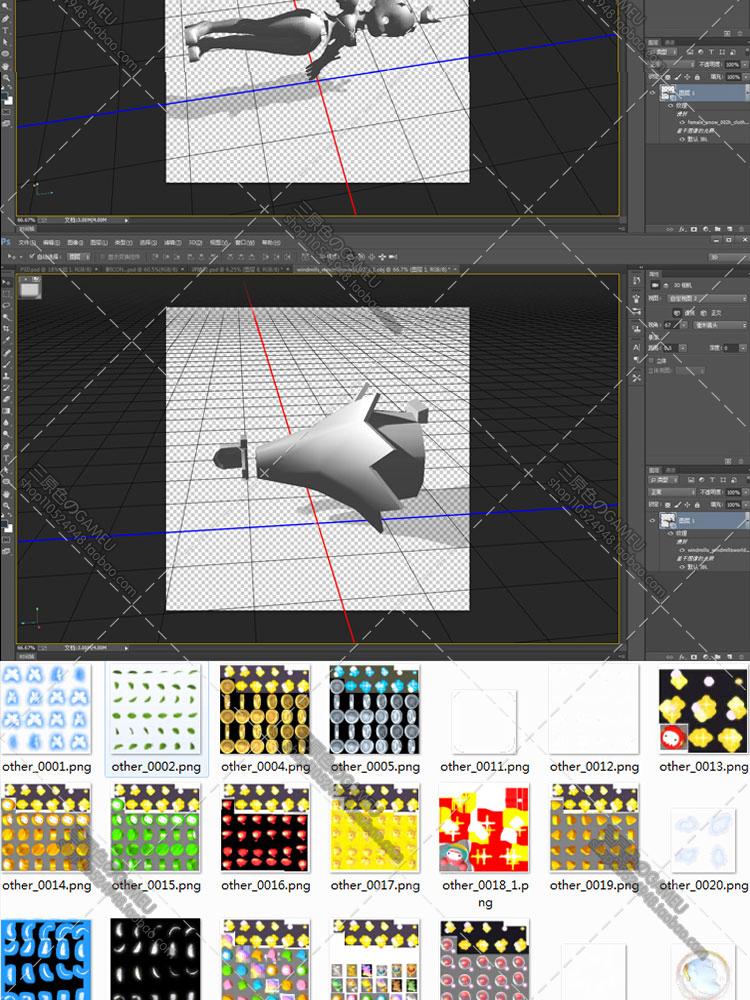Open the lens type dropdown next to FOV
Image resolution: width=750 pixels, height=1000 pixels.
click(x=719, y=325)
